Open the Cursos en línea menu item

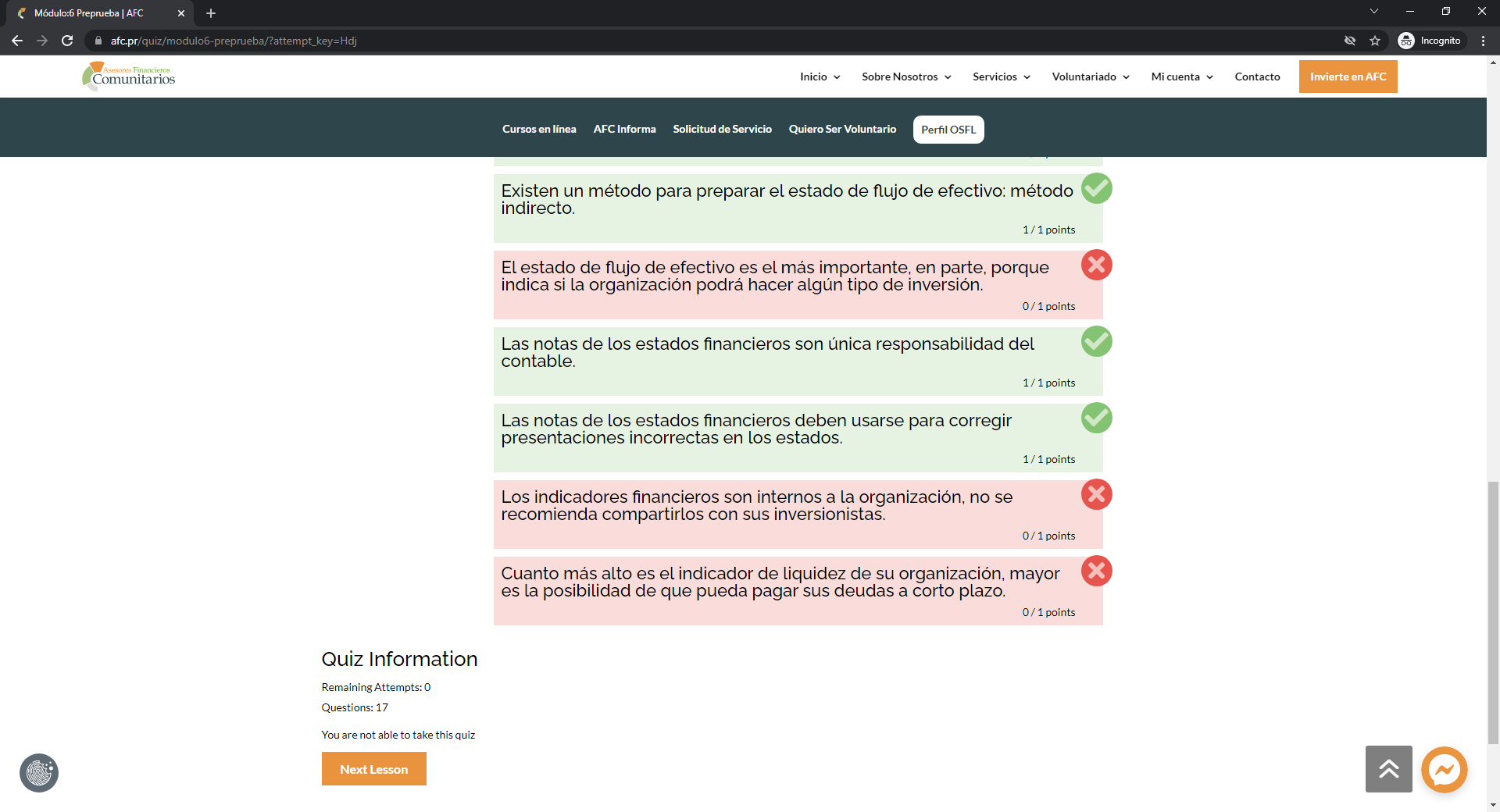539,129
